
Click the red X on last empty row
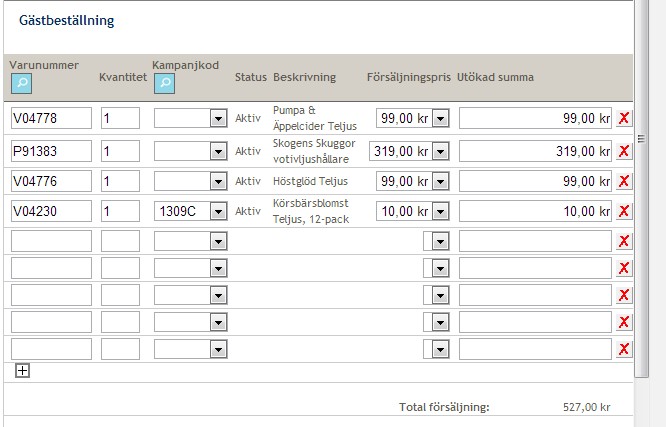[624, 349]
